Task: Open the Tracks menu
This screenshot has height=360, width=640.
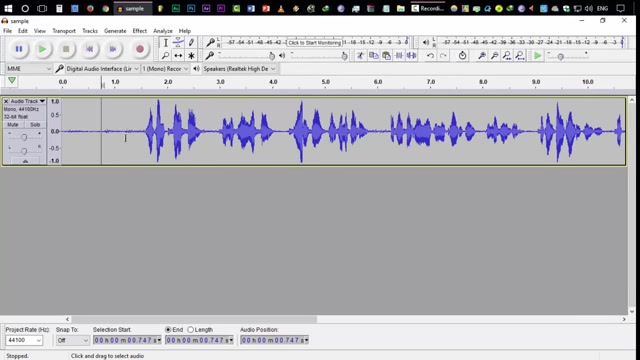Action: [x=90, y=31]
